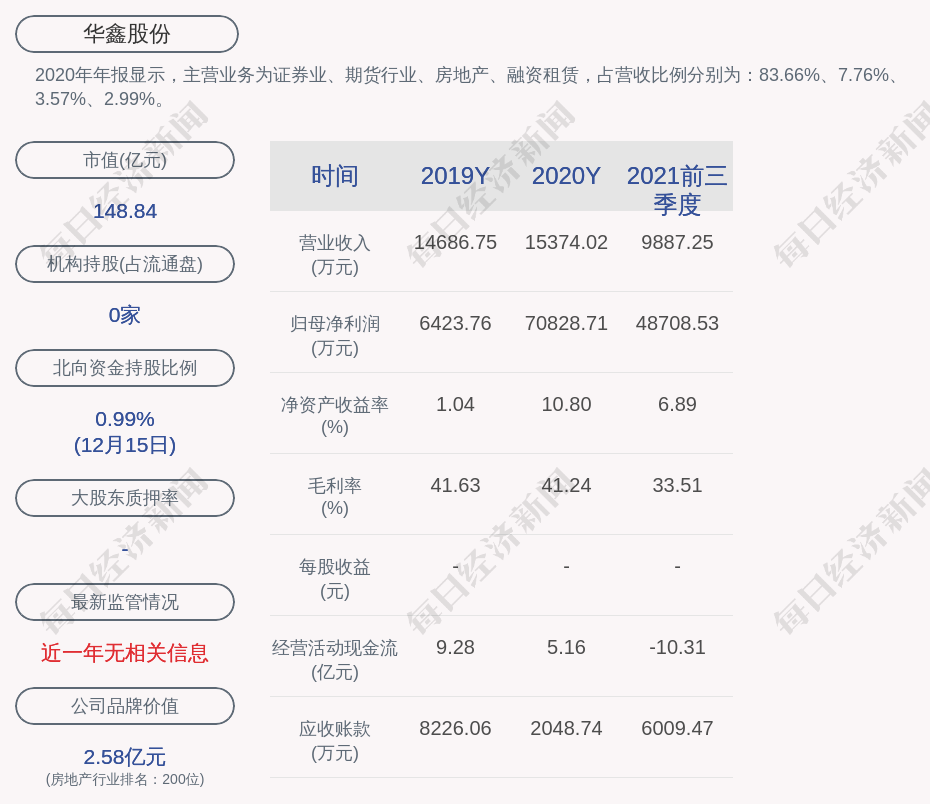Click the 营业收入(万元) row label

pos(335,254)
